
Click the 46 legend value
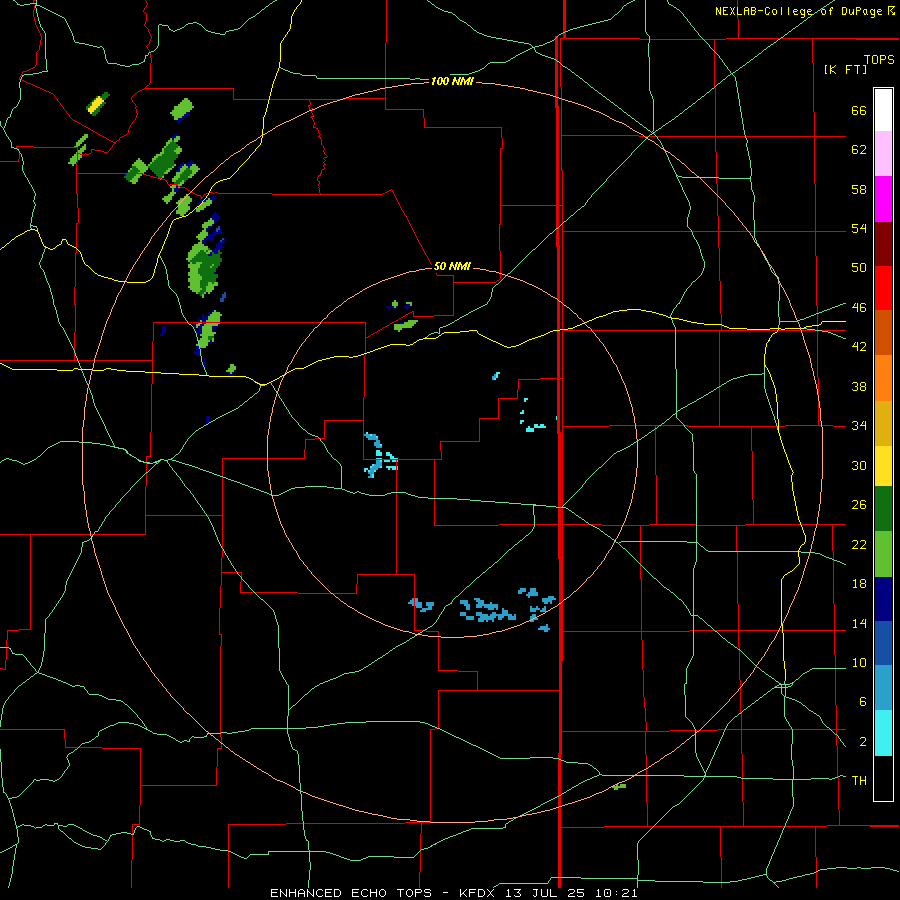coord(858,307)
